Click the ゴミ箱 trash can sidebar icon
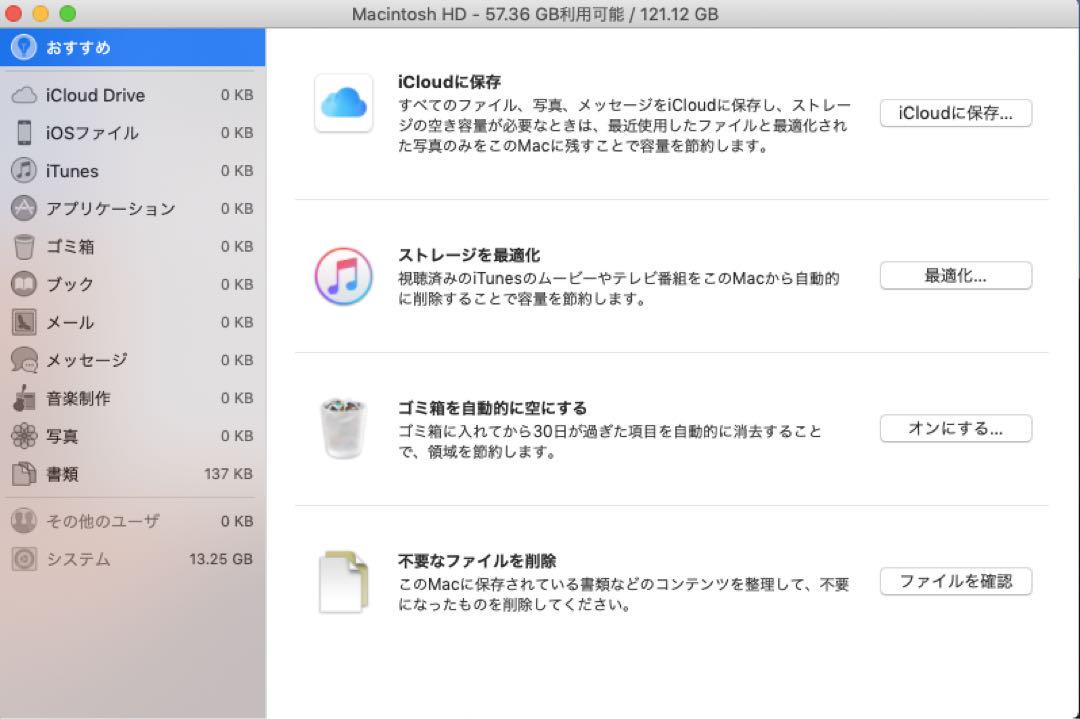The image size is (1080, 719). coord(24,247)
